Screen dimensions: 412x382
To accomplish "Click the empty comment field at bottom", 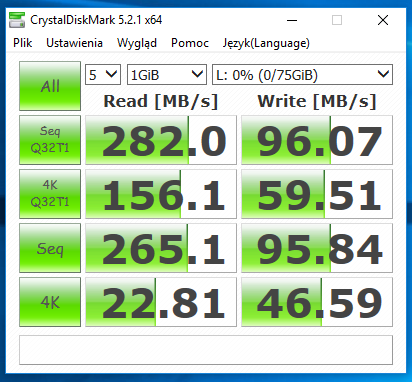I will (206, 350).
